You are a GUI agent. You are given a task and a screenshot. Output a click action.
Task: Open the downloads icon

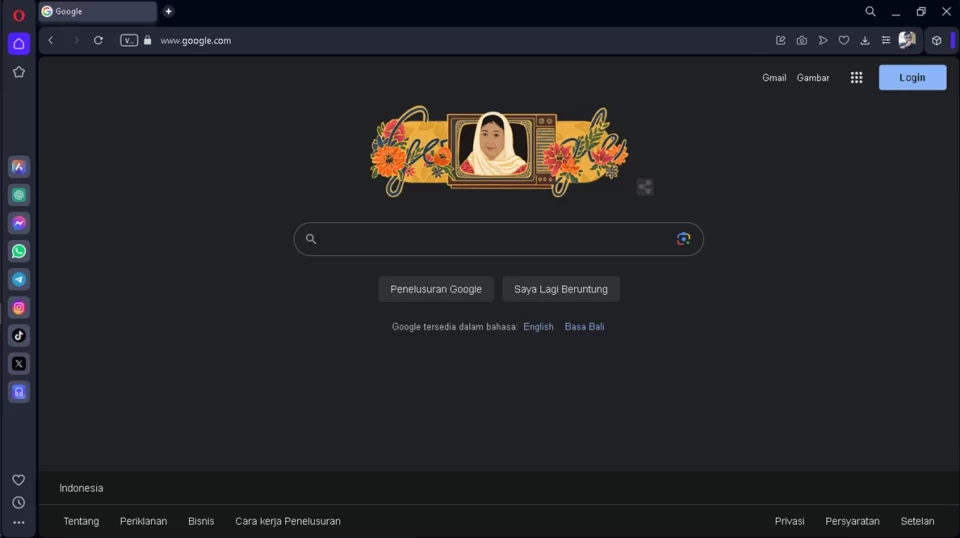tap(865, 40)
